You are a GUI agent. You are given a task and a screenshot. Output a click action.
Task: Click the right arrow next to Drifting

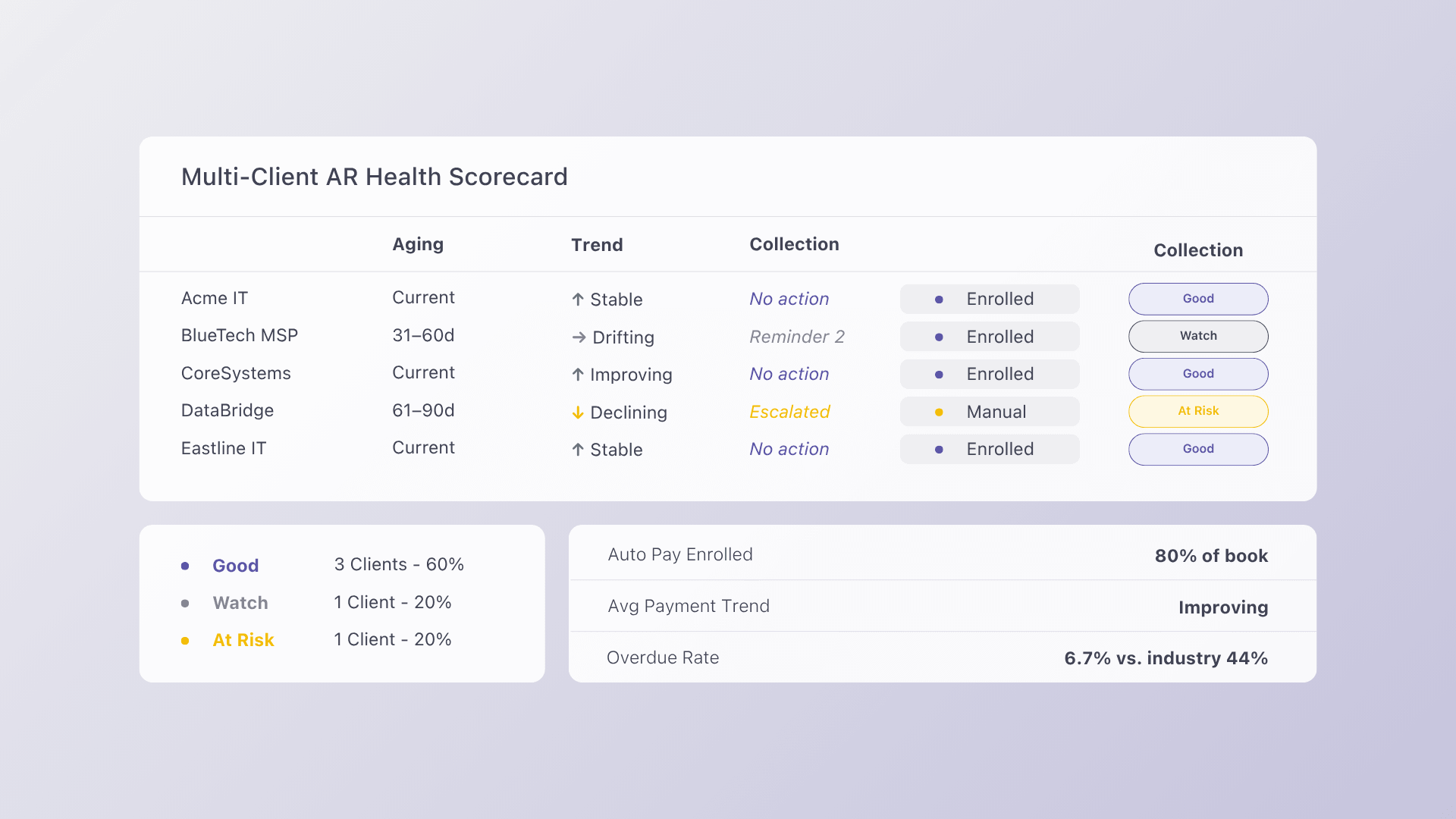[579, 337]
